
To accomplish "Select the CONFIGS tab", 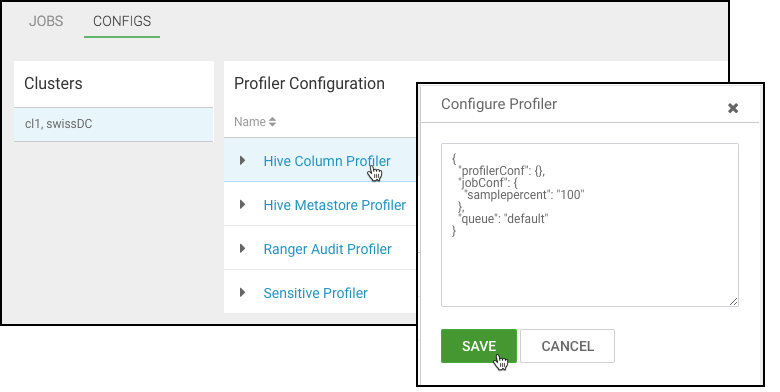I will click(122, 21).
